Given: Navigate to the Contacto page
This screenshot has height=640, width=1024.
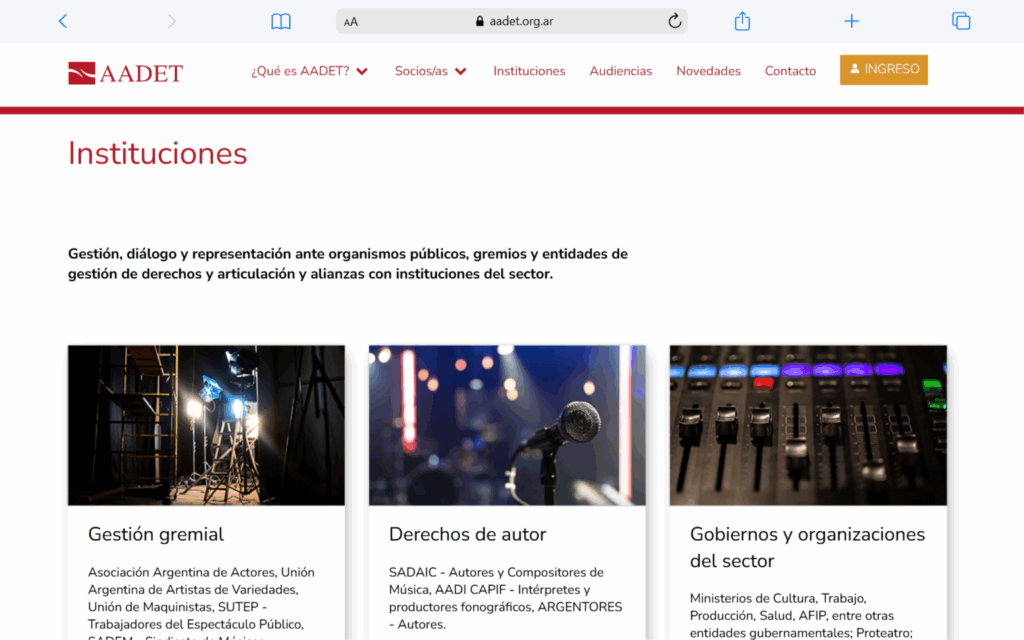Looking at the screenshot, I should [x=790, y=71].
